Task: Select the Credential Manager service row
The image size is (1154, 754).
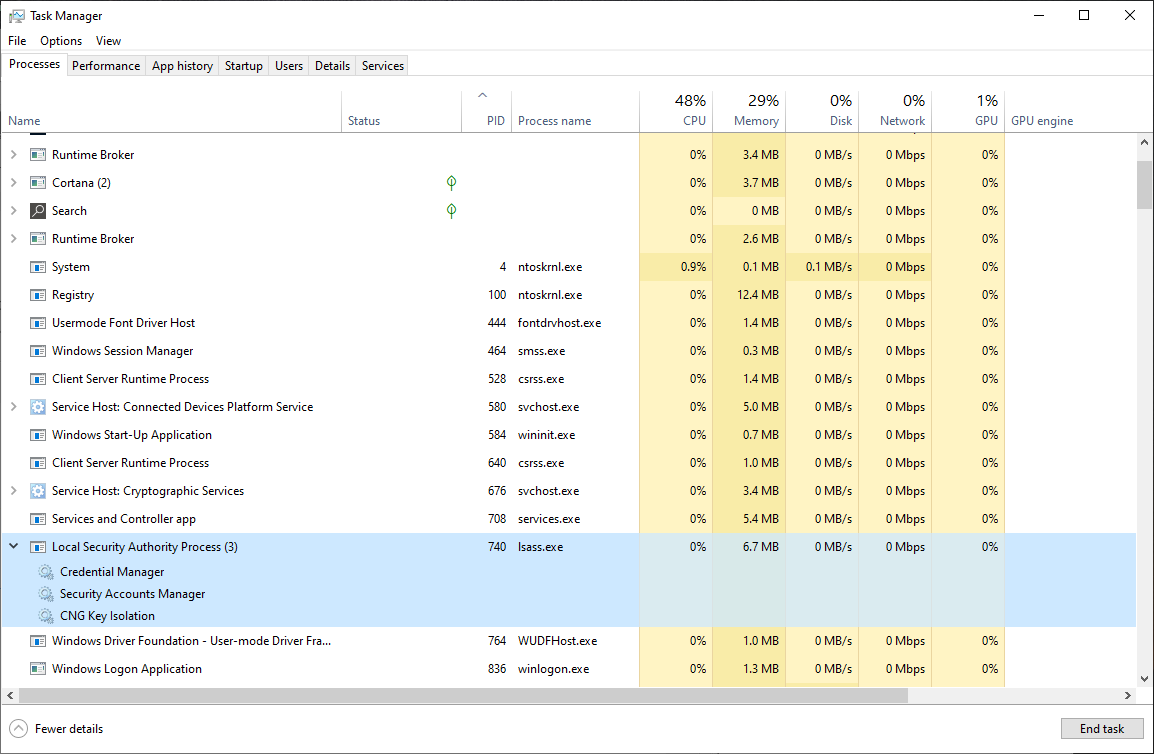Action: click(569, 571)
